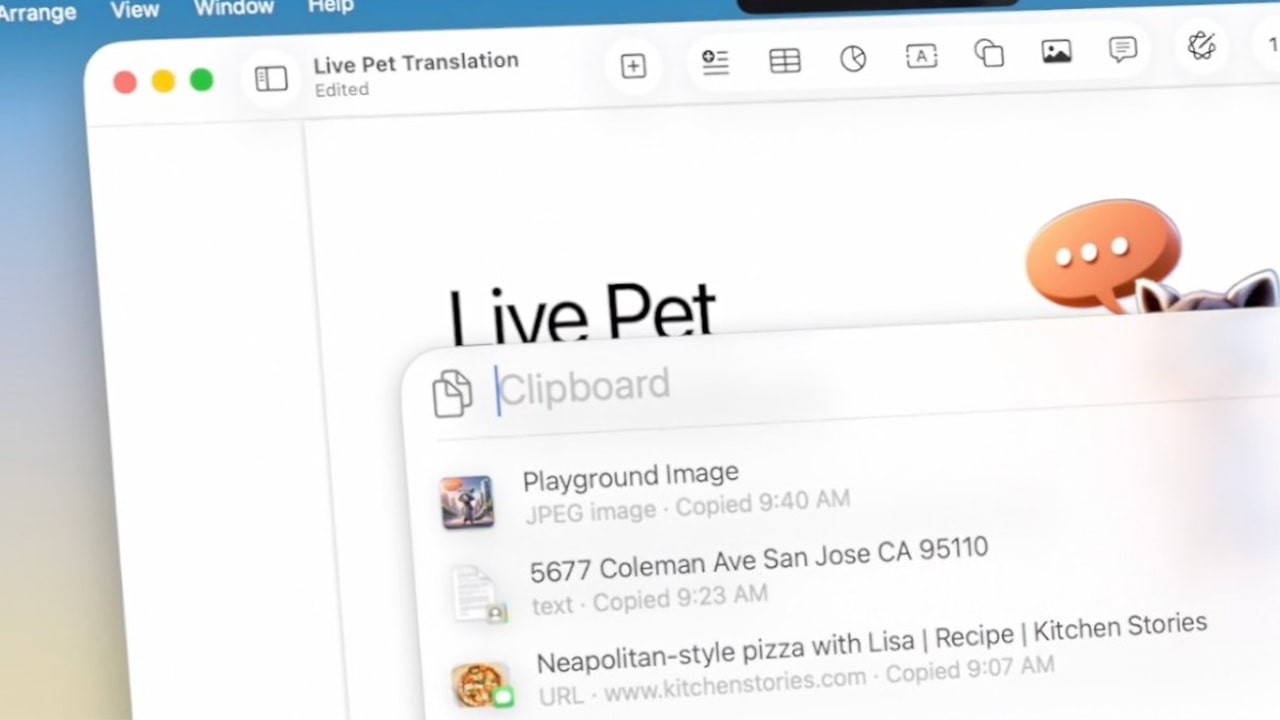Open the Help menu
This screenshot has height=720, width=1280.
coord(330,6)
